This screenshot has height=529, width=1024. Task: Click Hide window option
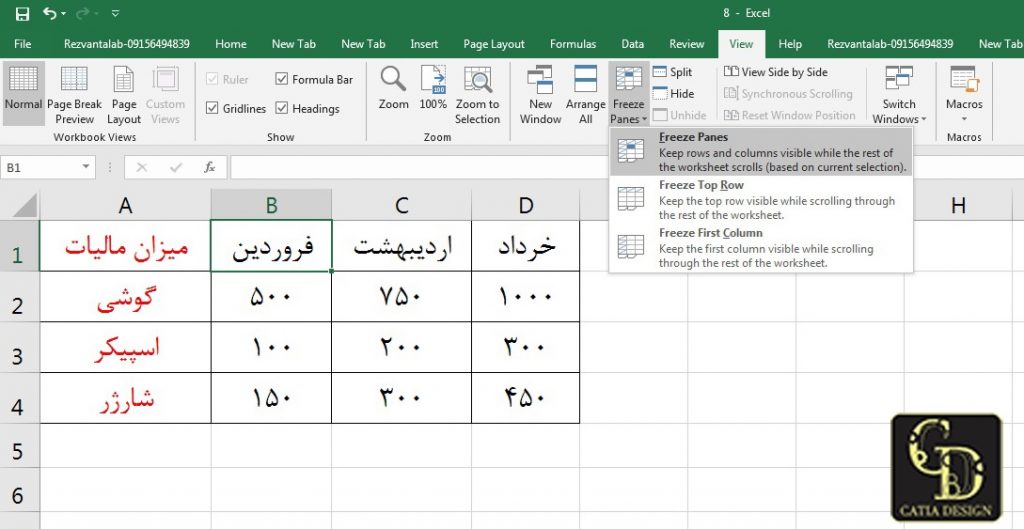click(x=673, y=93)
